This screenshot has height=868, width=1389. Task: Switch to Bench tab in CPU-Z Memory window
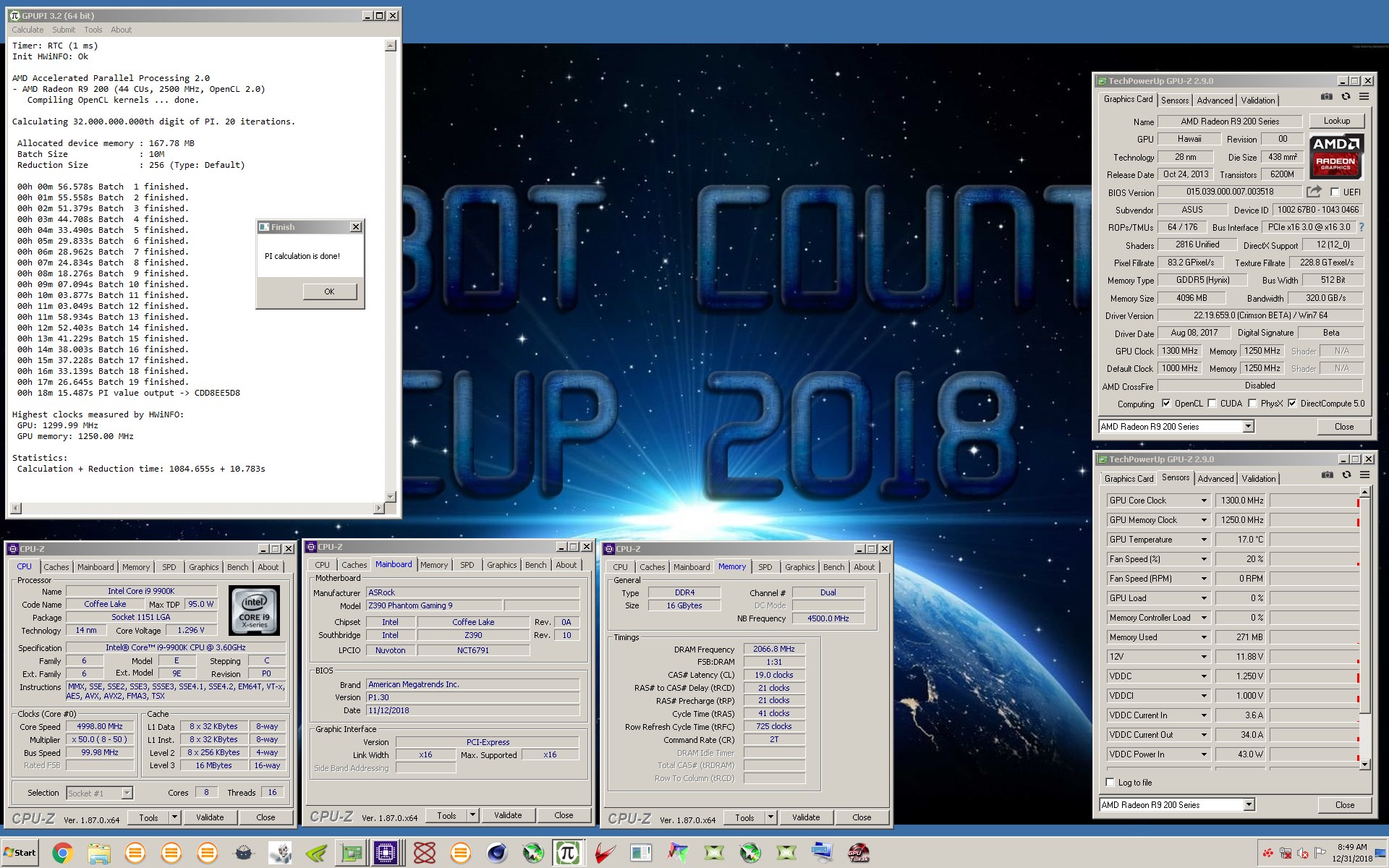click(833, 567)
